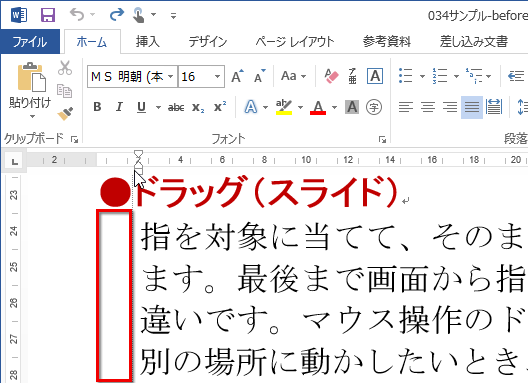The image size is (528, 383).
Task: Click the numbered list icon
Action: [440, 76]
